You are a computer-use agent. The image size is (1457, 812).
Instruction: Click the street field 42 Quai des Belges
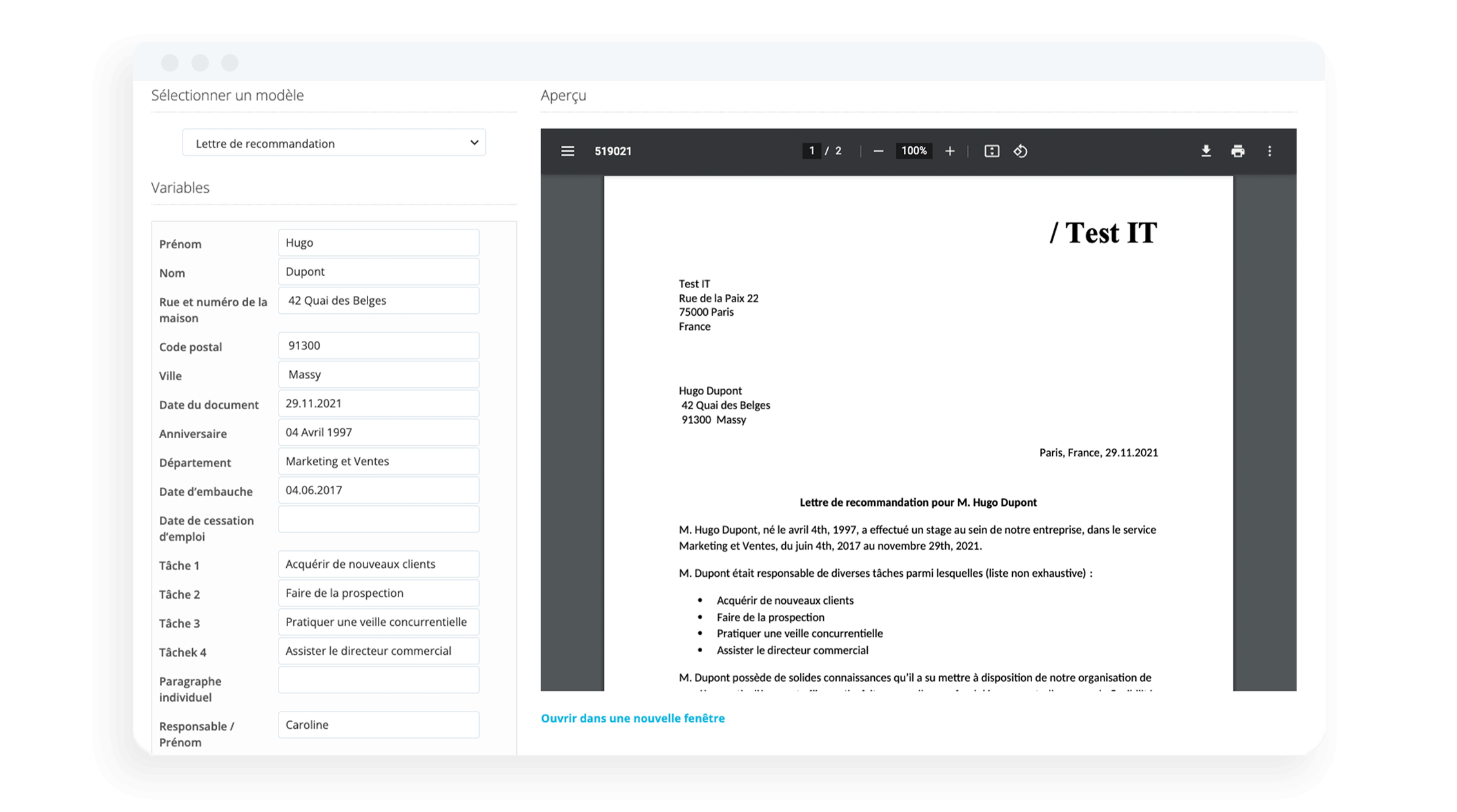pyautogui.click(x=378, y=301)
